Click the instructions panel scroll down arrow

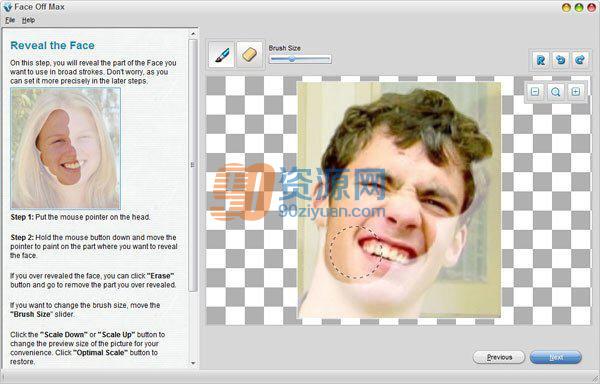pos(193,363)
